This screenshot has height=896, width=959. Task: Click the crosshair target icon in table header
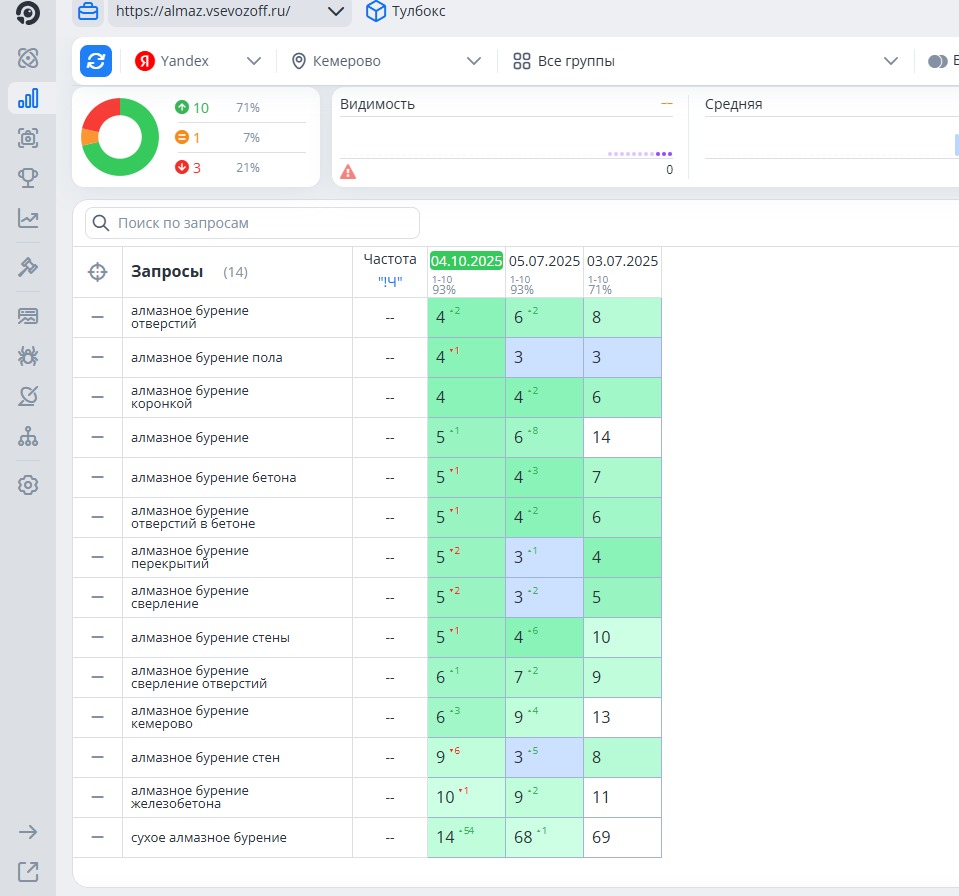tap(97, 272)
